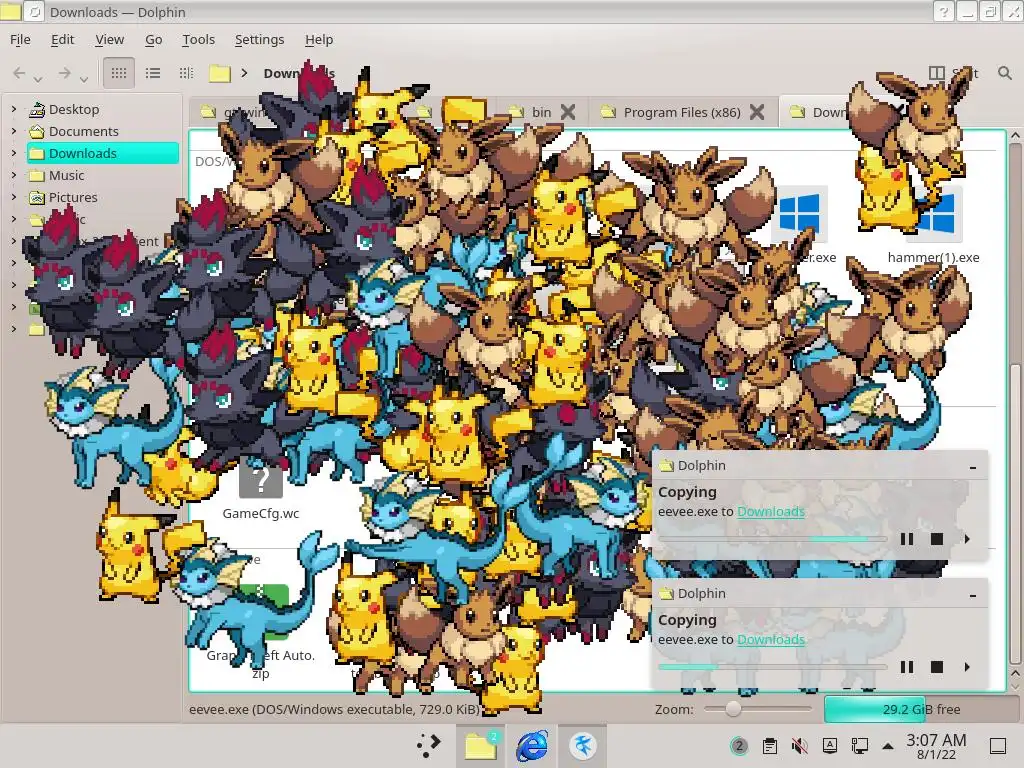This screenshot has width=1024, height=768.
Task: Open Internet Explorer from taskbar
Action: point(532,745)
